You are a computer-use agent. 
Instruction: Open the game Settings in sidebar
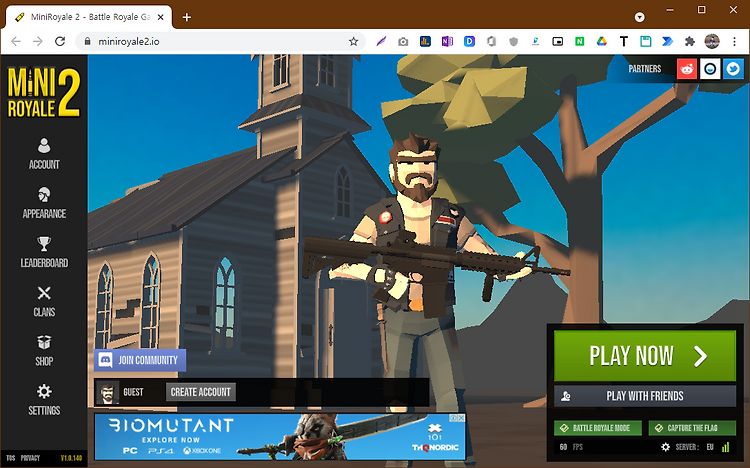pyautogui.click(x=44, y=400)
